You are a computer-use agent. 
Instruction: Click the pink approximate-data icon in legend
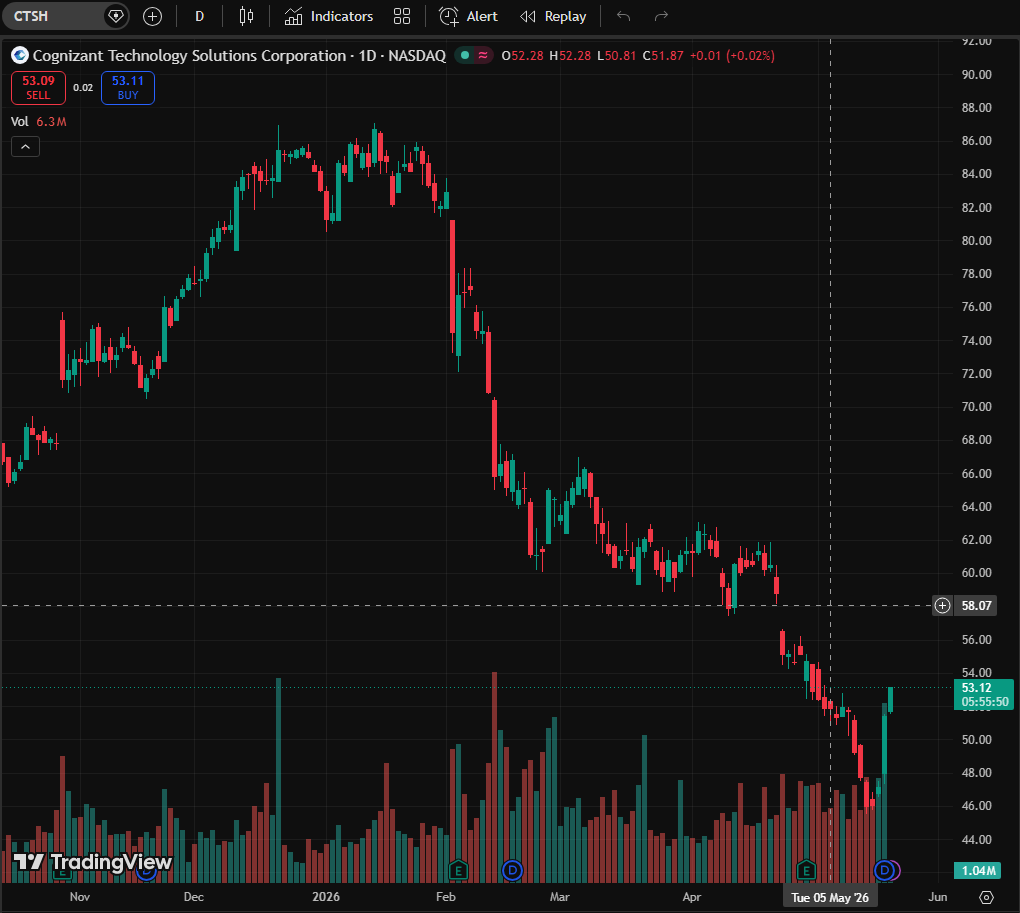click(x=483, y=55)
